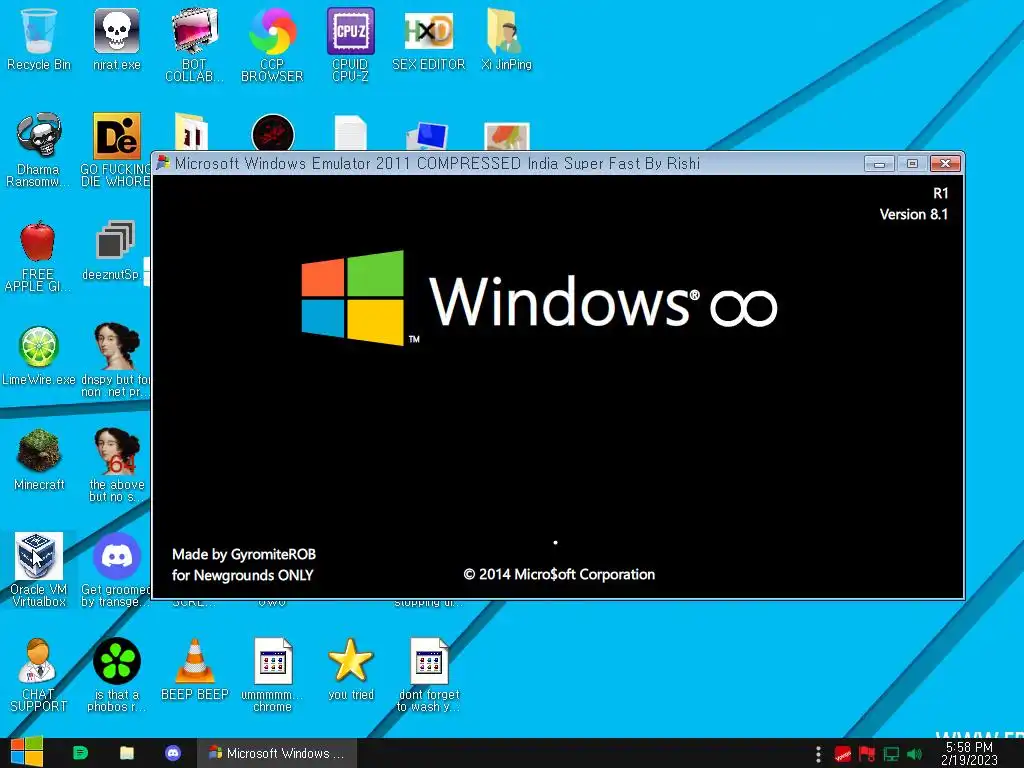
Task: Click the four-color Windows logo in the emulator
Action: pos(353,298)
